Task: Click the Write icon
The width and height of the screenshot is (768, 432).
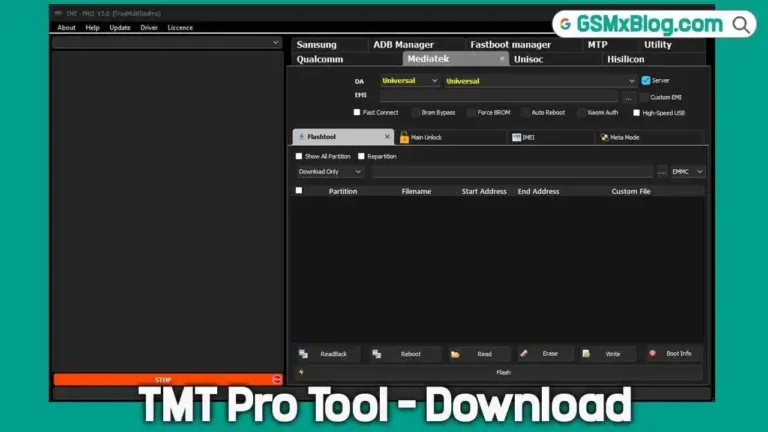Action: 586,354
